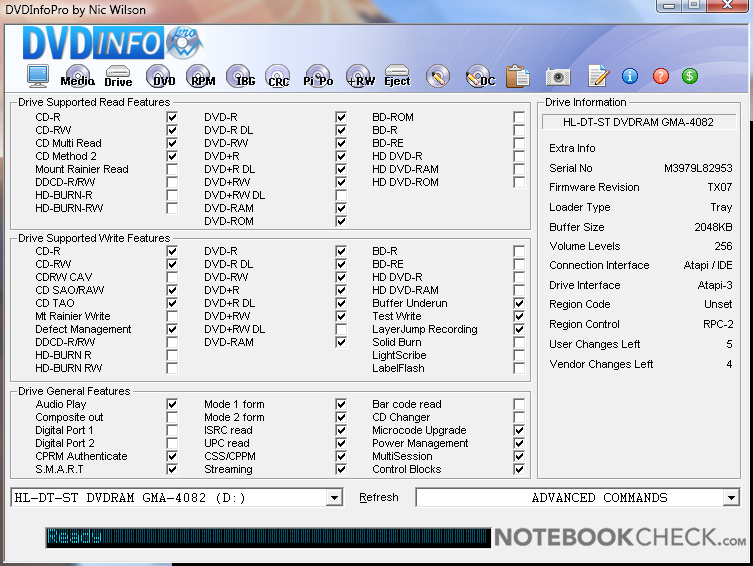Toggle Bar code read checkbox

[x=519, y=404]
